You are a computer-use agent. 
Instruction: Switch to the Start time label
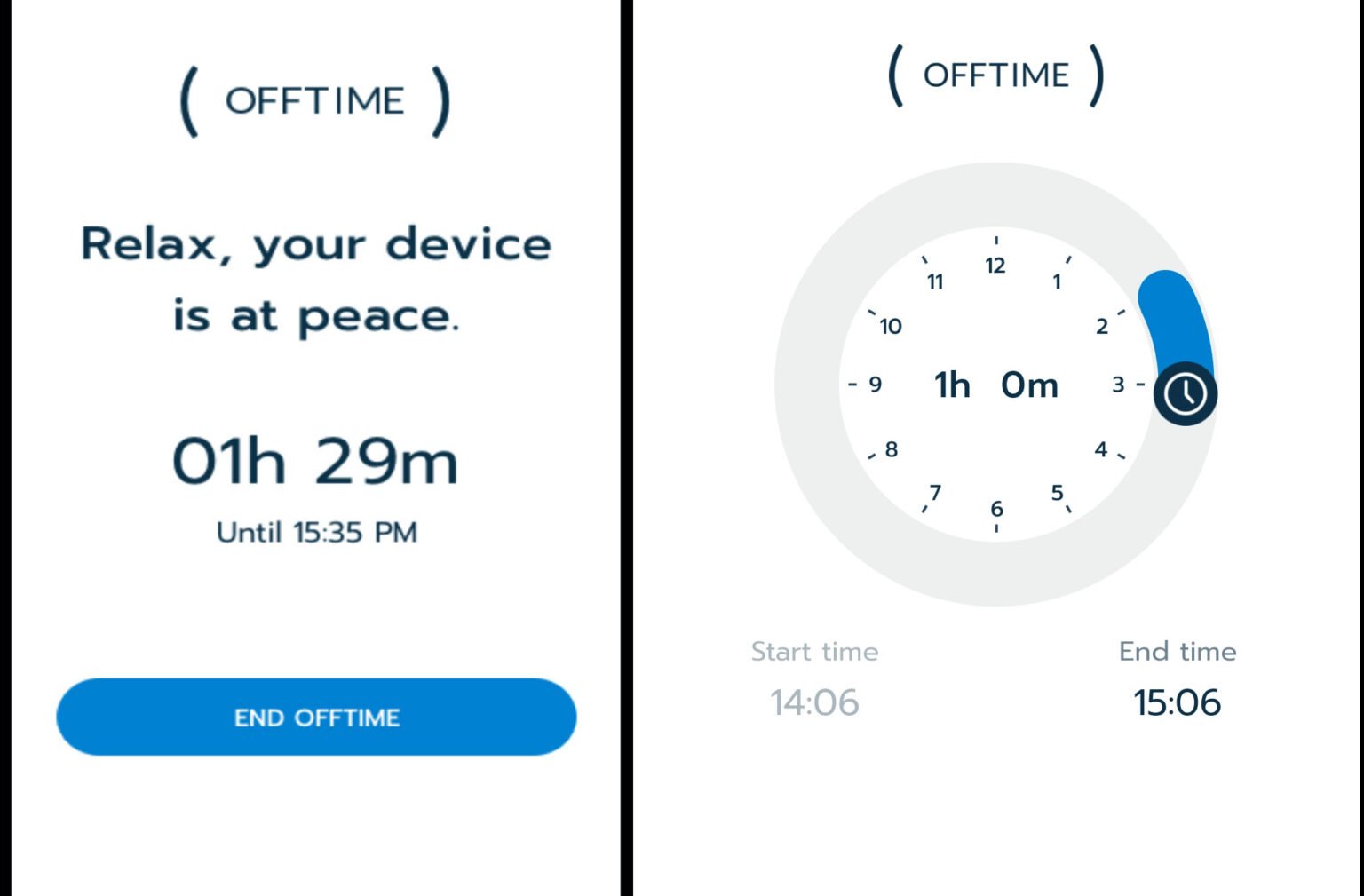click(x=814, y=651)
